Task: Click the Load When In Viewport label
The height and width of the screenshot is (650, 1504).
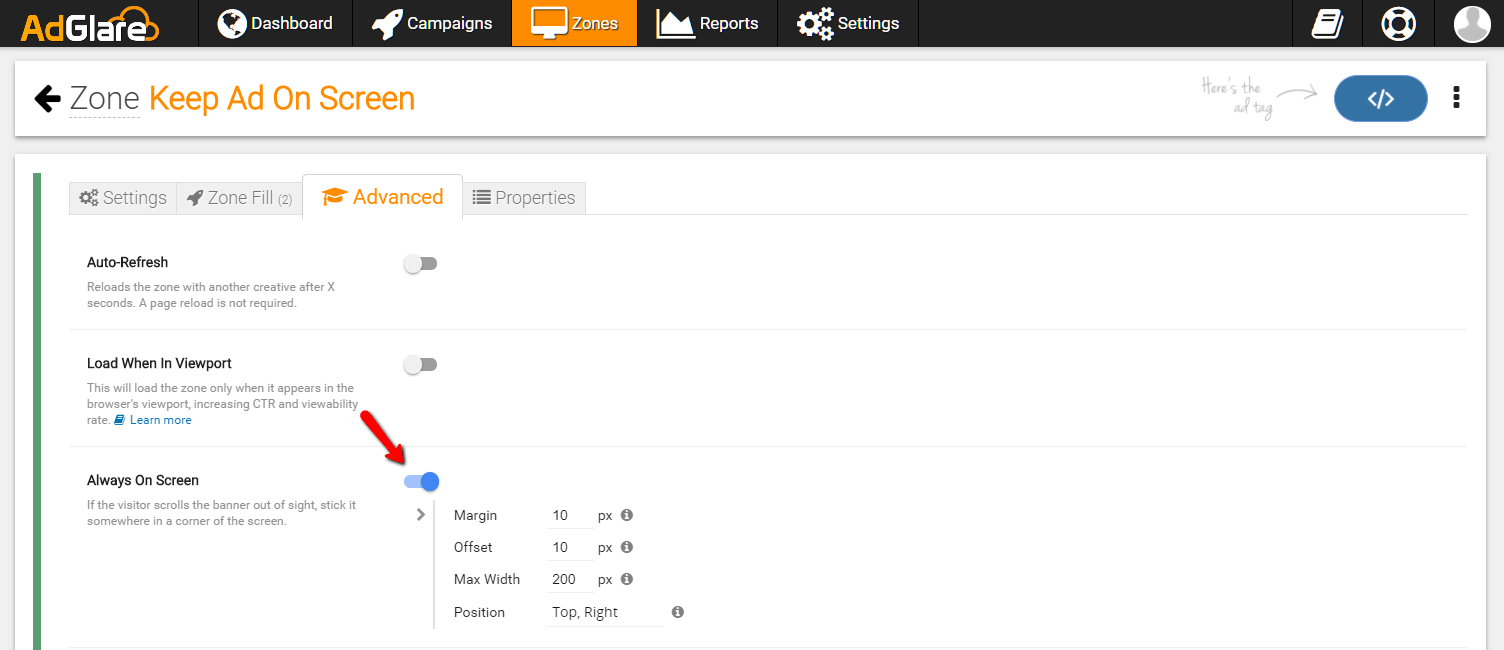Action: click(159, 363)
